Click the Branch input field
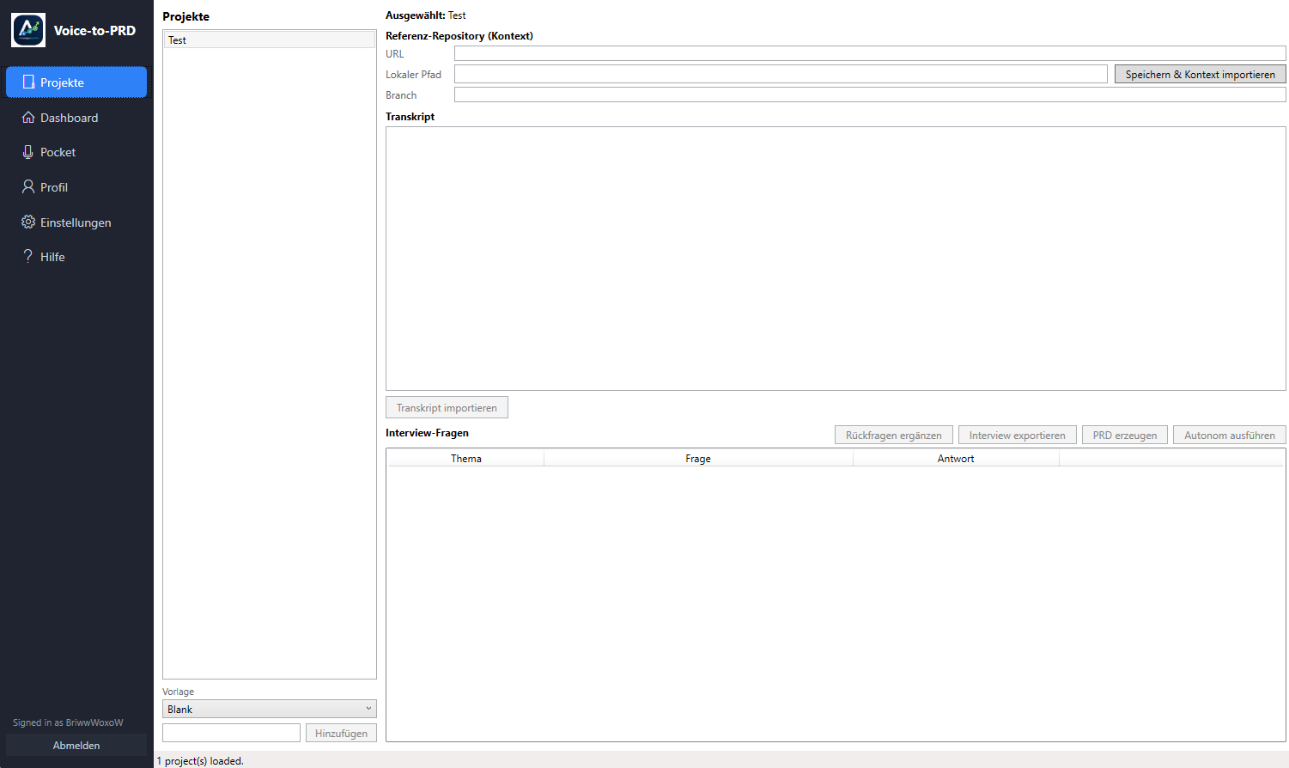Viewport: 1289px width, 768px height. click(x=869, y=95)
